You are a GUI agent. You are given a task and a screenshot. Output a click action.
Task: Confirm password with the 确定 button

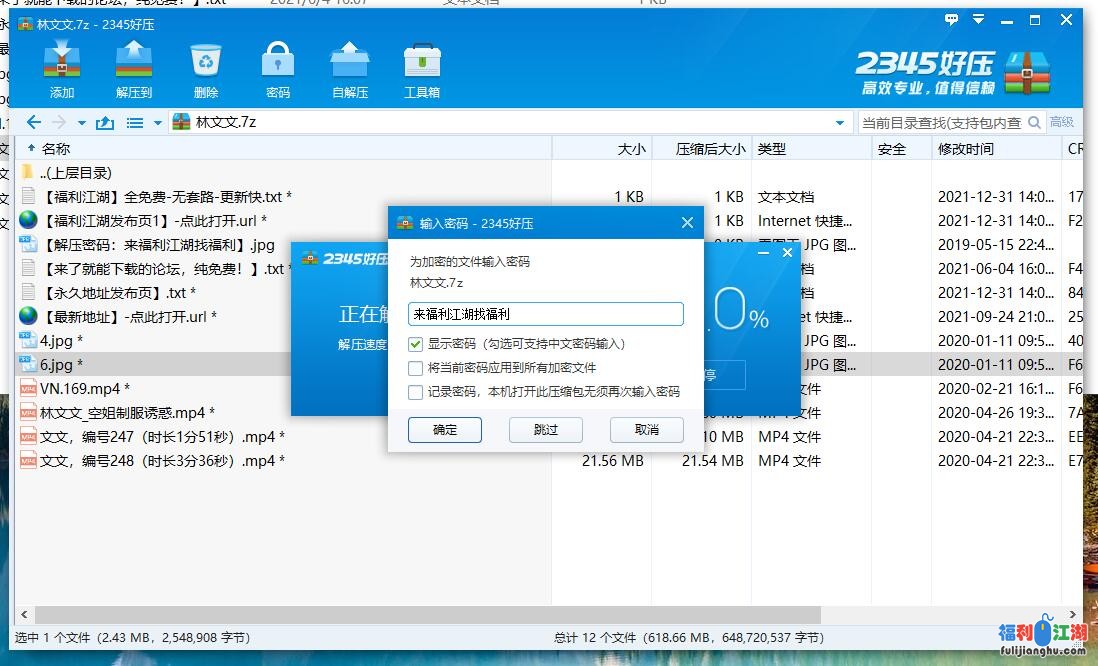coord(444,430)
